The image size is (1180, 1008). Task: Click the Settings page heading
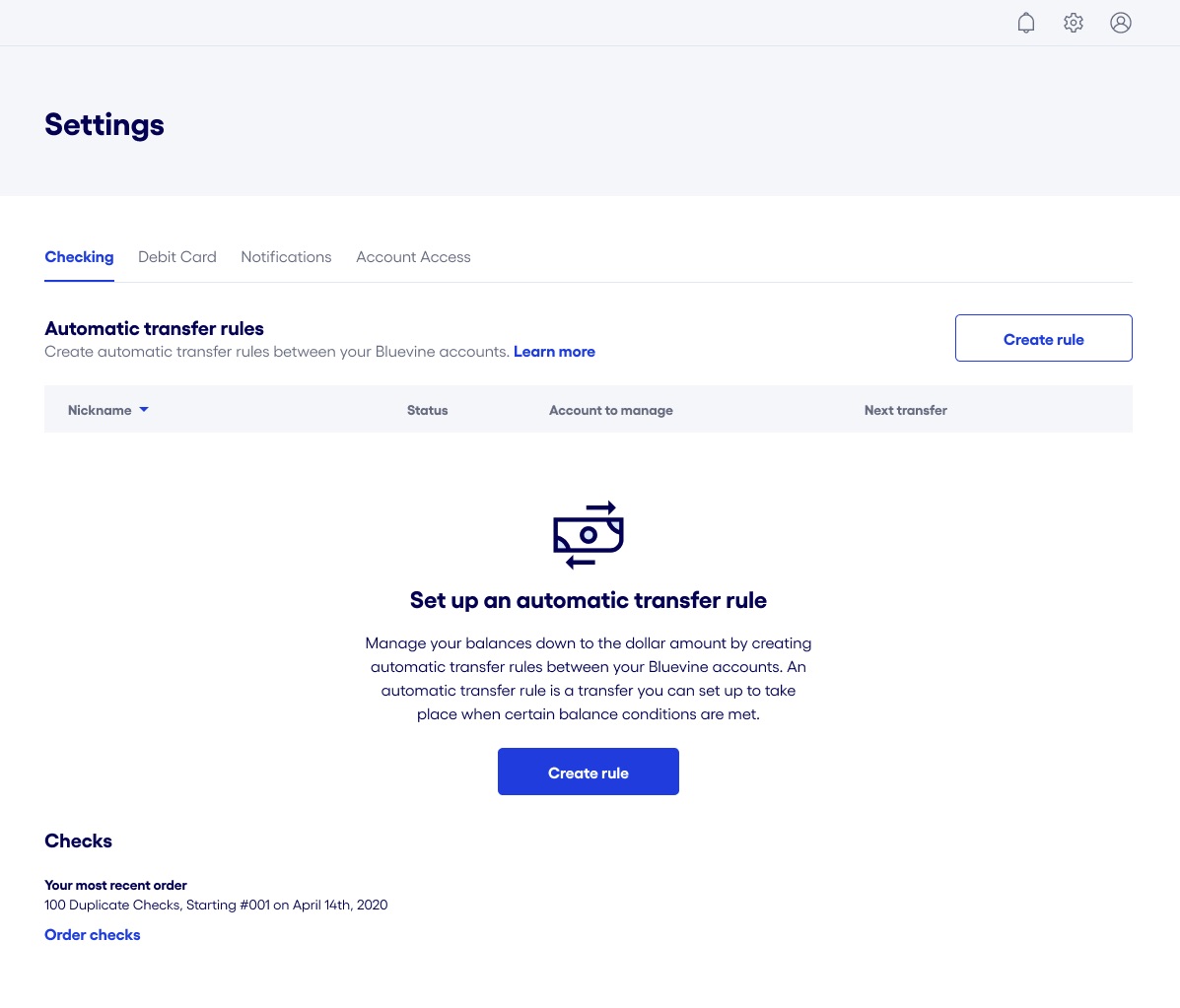104,125
